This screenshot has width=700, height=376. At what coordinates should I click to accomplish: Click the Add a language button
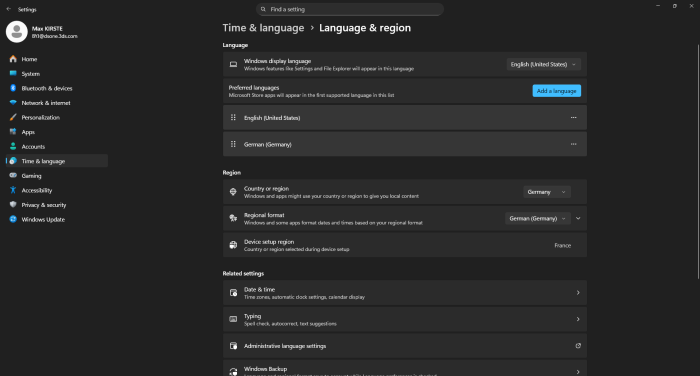[557, 91]
